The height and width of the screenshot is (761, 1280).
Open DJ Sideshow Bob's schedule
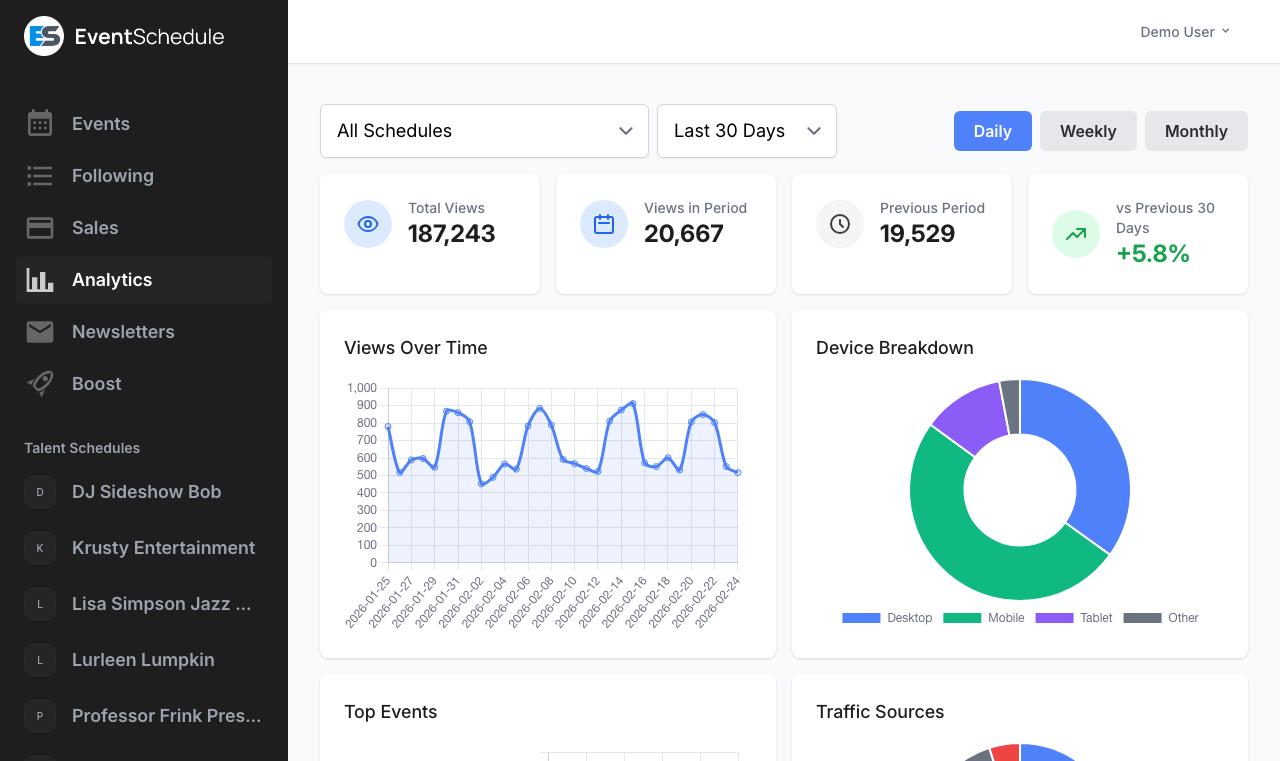(x=146, y=491)
